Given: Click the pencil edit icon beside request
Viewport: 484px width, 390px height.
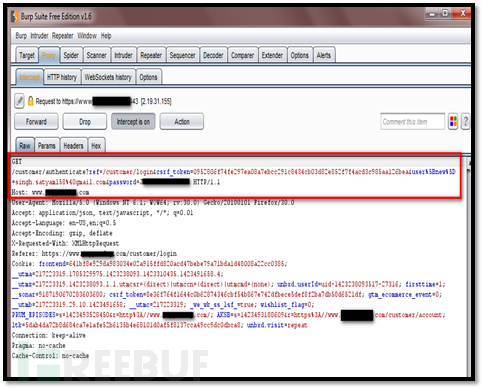Looking at the screenshot, I should (x=19, y=101).
